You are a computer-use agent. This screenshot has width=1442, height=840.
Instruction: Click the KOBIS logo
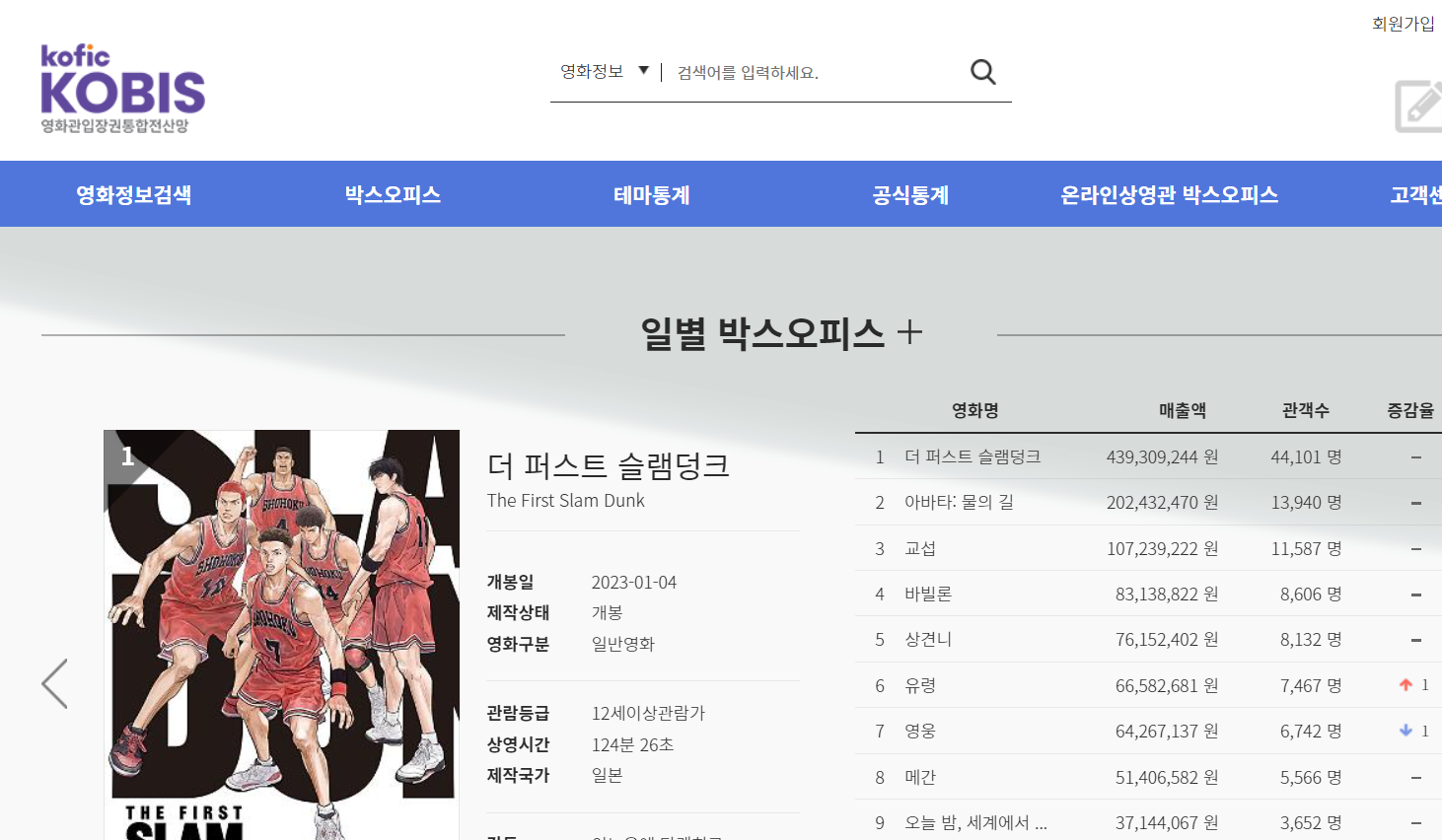click(122, 89)
